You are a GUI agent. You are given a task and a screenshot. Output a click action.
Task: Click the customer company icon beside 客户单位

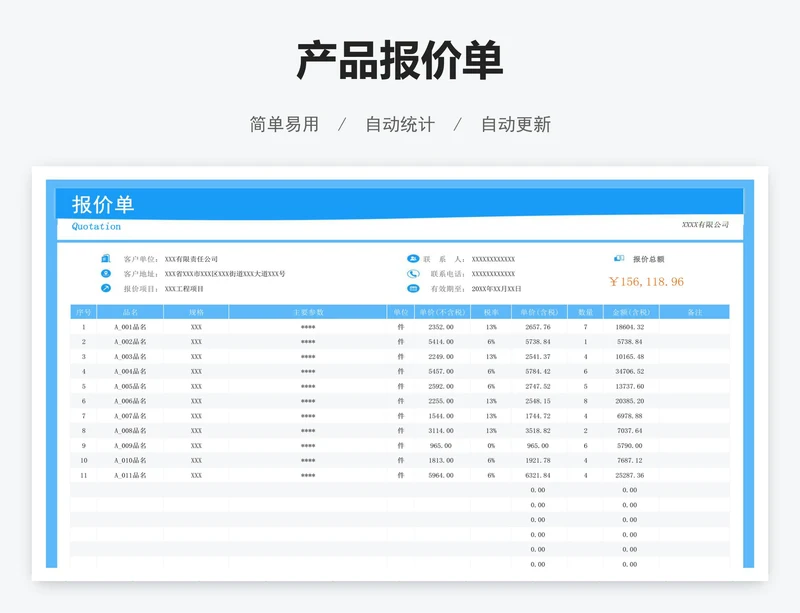[x=106, y=259]
